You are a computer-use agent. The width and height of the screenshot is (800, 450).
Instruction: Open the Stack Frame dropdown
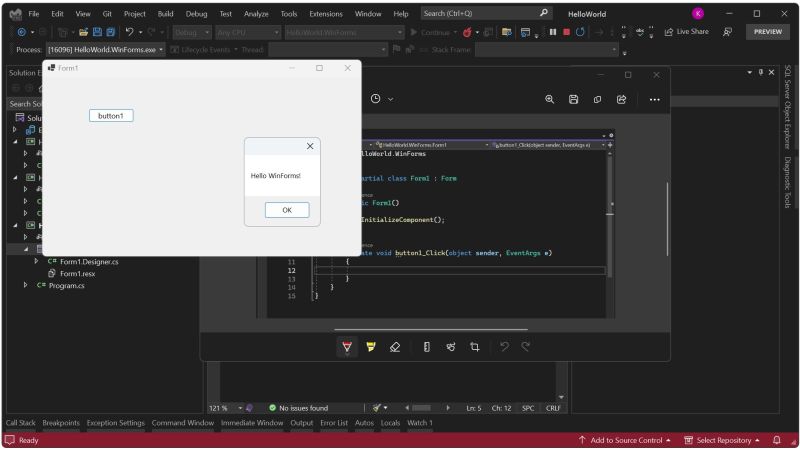[546, 49]
